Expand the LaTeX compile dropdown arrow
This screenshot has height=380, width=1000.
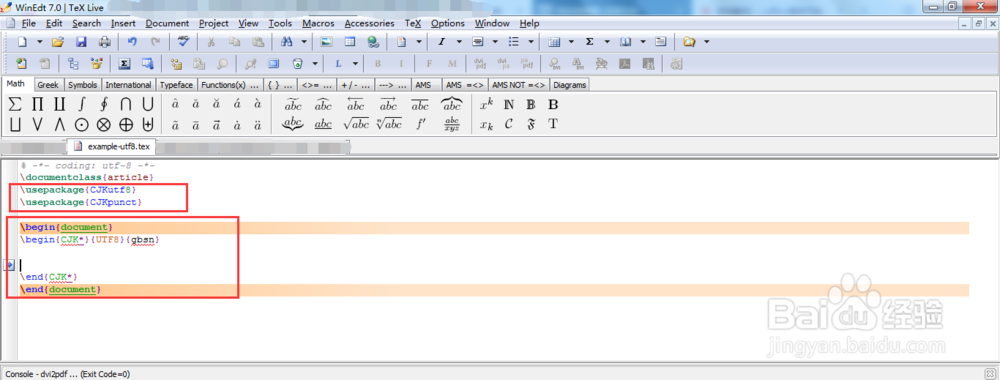(x=355, y=64)
